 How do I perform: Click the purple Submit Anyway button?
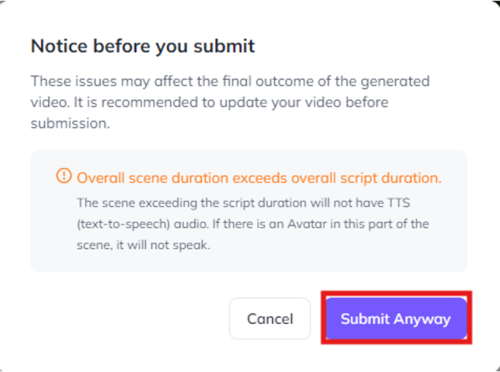tap(396, 318)
